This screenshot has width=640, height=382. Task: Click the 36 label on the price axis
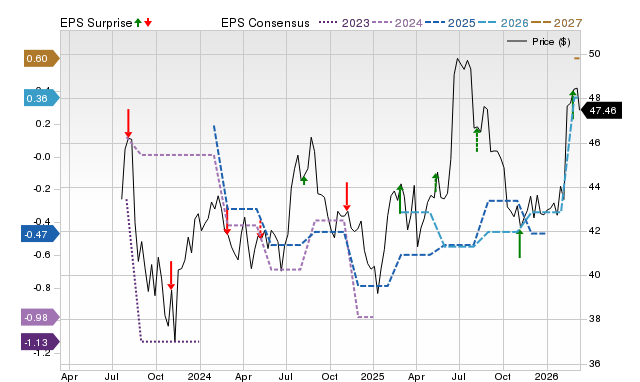coord(594,363)
